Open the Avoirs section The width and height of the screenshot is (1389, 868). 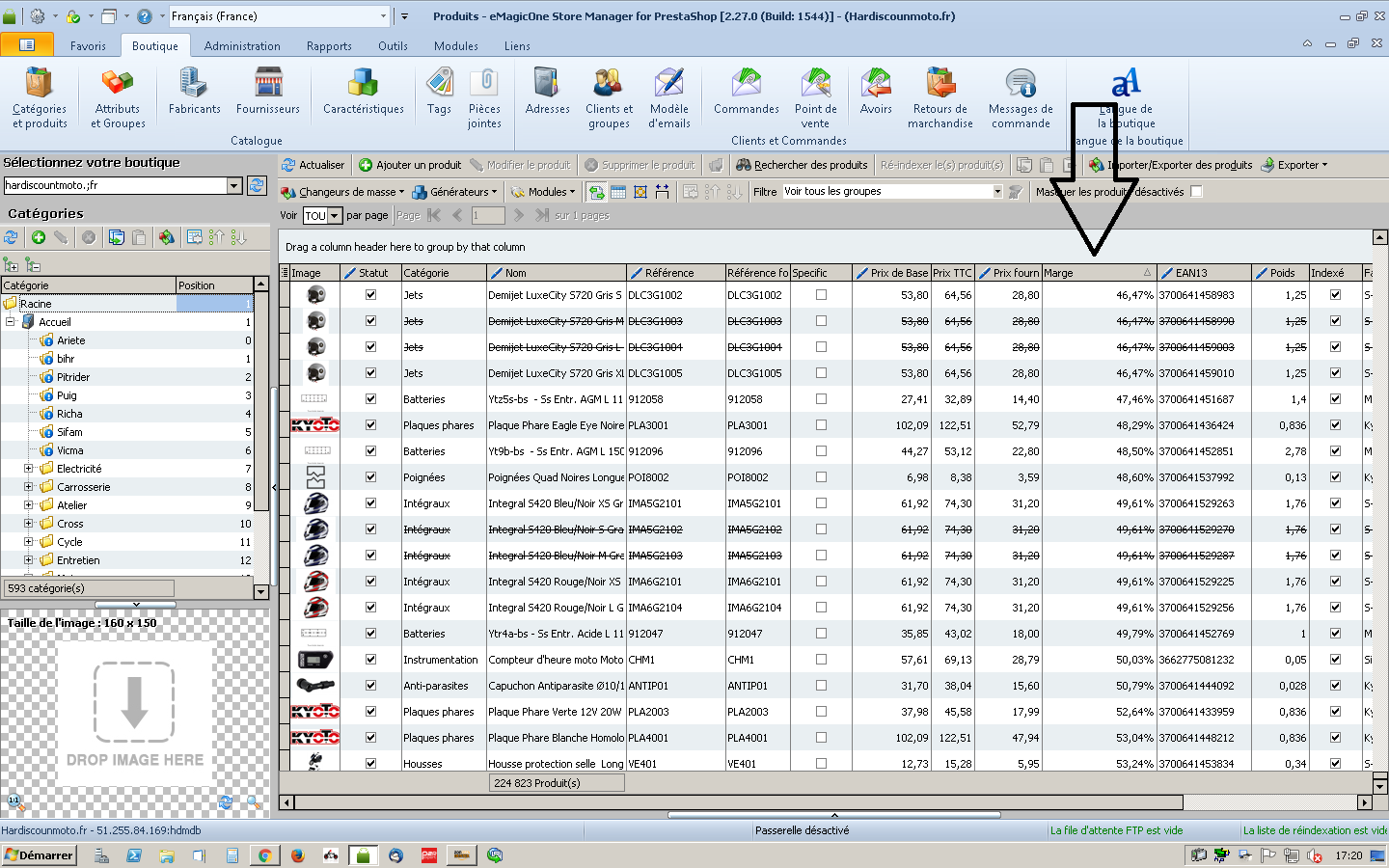coord(876,92)
